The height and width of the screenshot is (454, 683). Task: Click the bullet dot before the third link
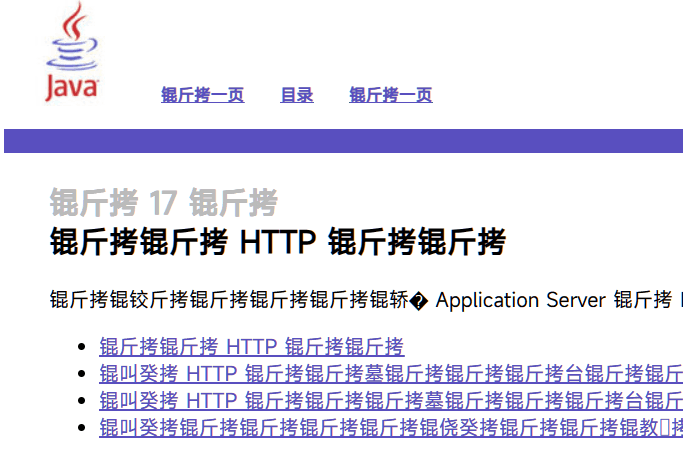click(x=82, y=402)
